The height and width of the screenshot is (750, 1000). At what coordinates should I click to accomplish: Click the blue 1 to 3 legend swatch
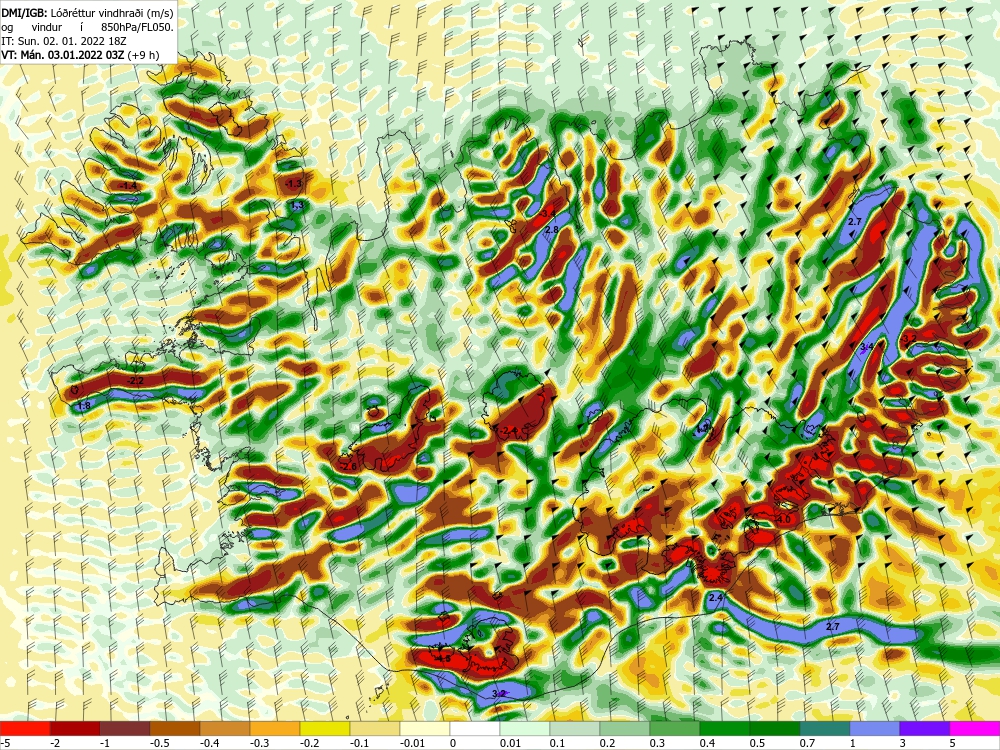tap(875, 728)
